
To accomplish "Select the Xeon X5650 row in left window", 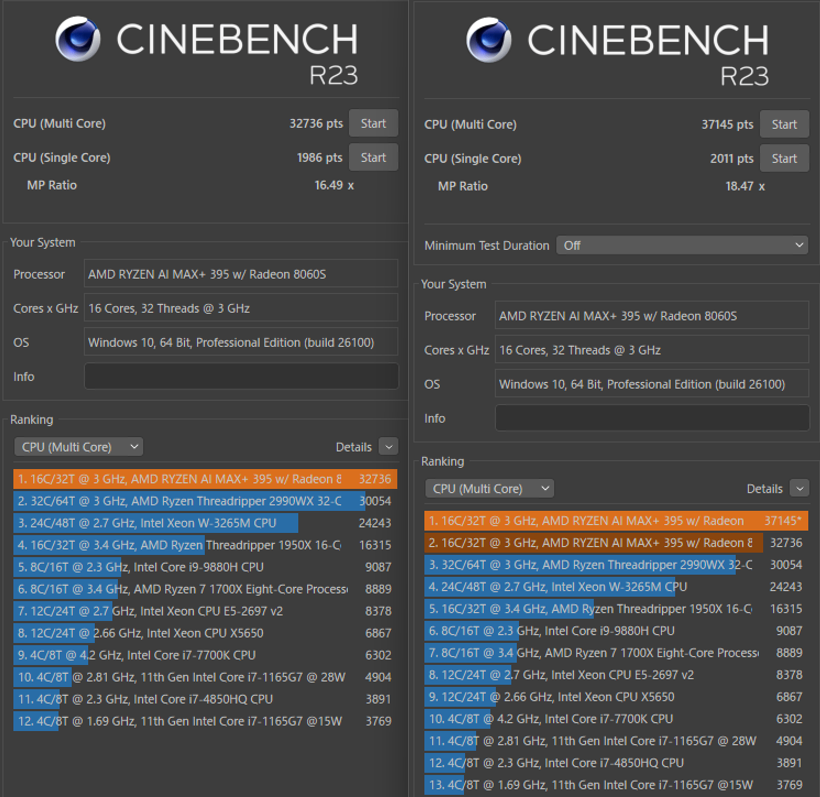I will click(205, 633).
